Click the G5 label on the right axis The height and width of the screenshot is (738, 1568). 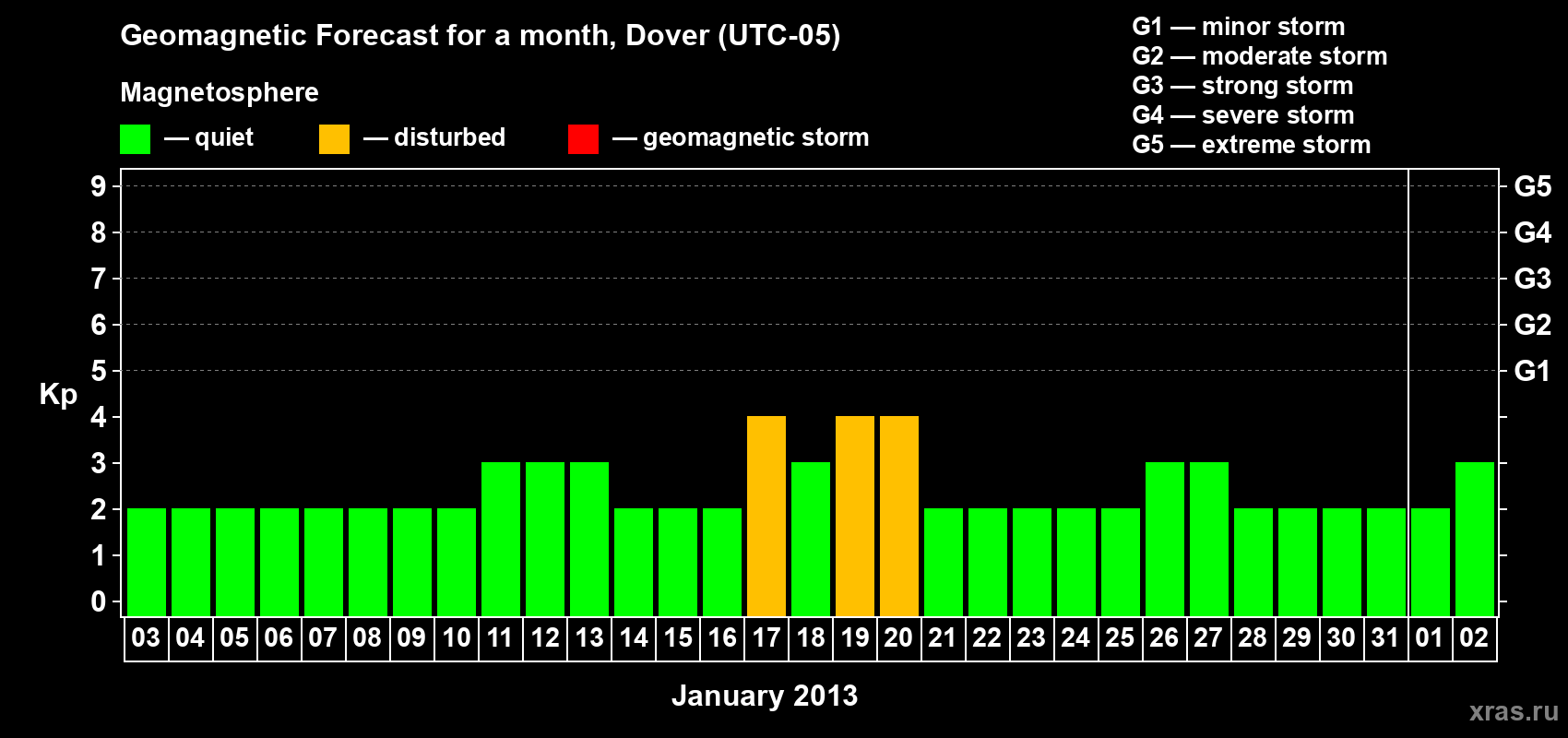coord(1533,186)
